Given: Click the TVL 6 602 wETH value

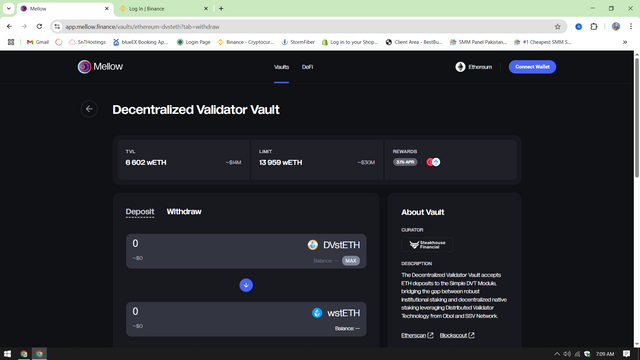Looking at the screenshot, I should (146, 162).
